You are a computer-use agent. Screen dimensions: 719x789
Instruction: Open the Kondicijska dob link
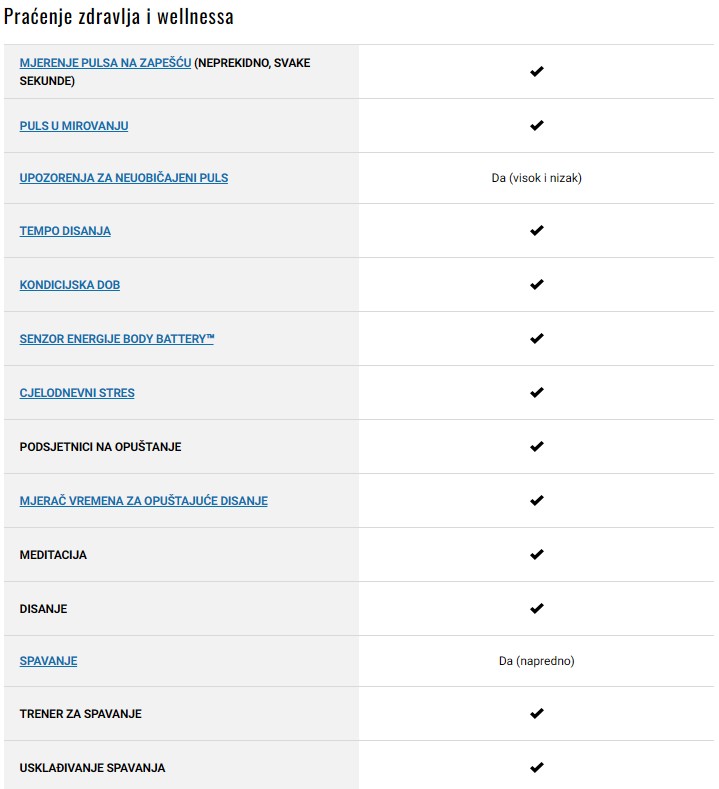tap(70, 285)
